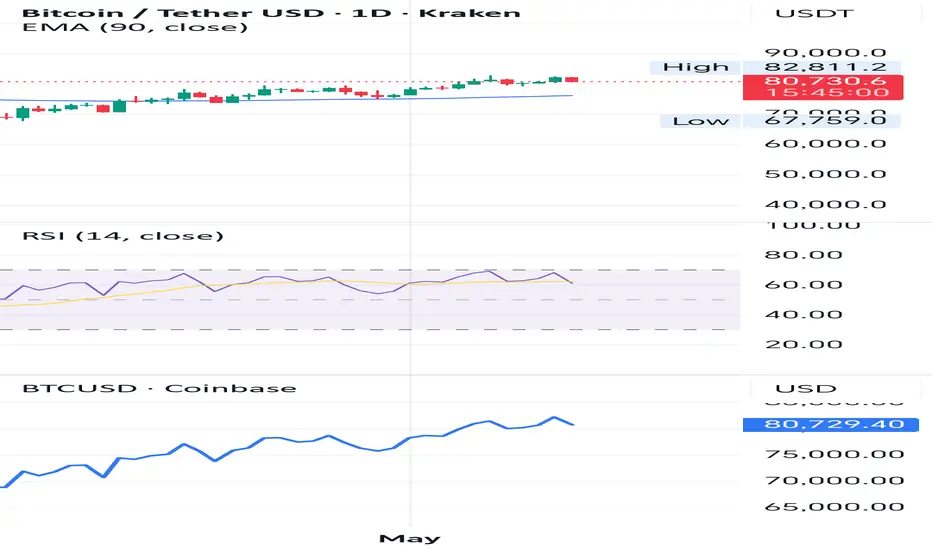Click the May date label on time axis

pos(410,539)
